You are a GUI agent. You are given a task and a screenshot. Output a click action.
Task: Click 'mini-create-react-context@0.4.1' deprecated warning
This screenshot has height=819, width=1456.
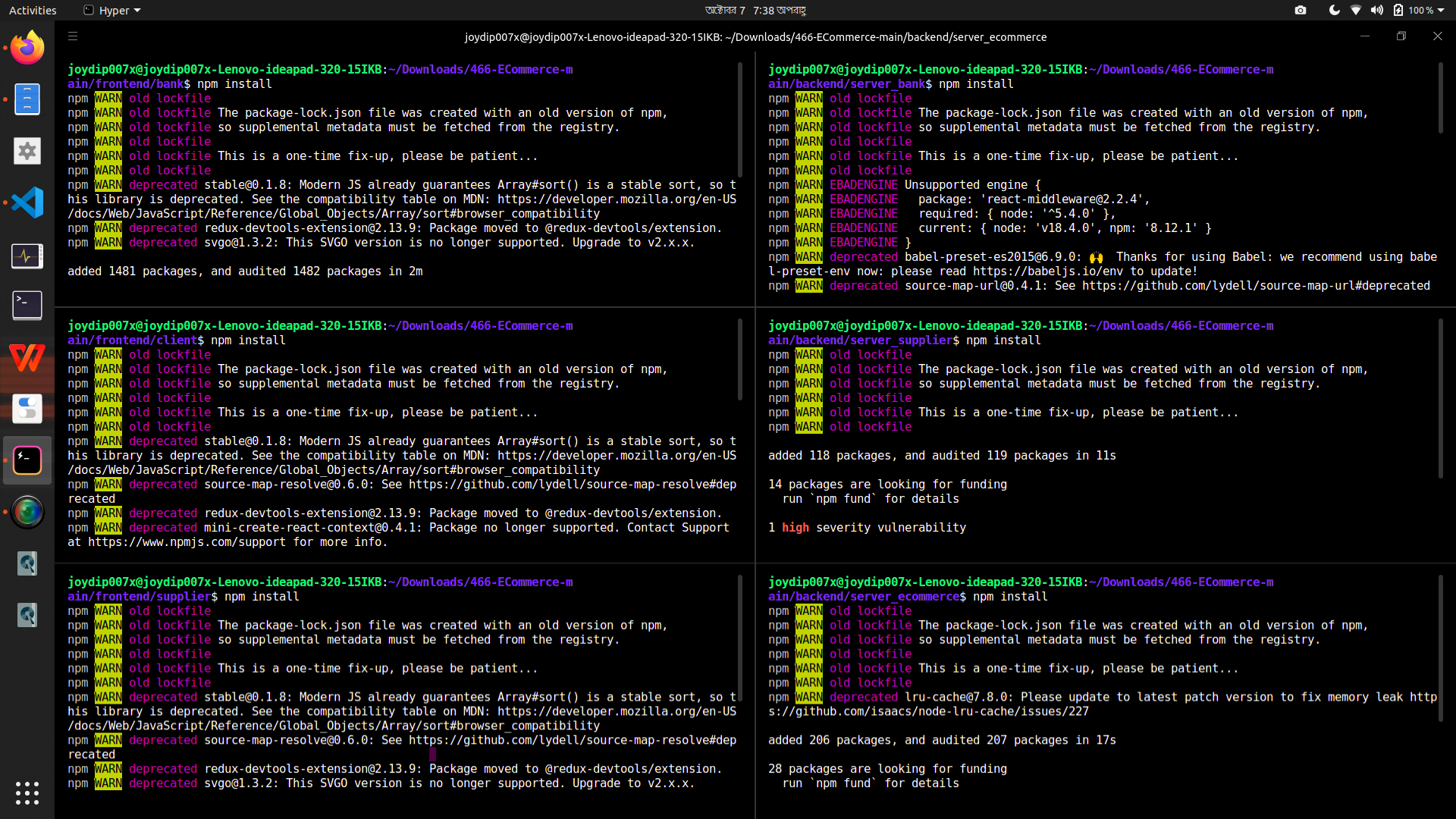pyautogui.click(x=398, y=535)
